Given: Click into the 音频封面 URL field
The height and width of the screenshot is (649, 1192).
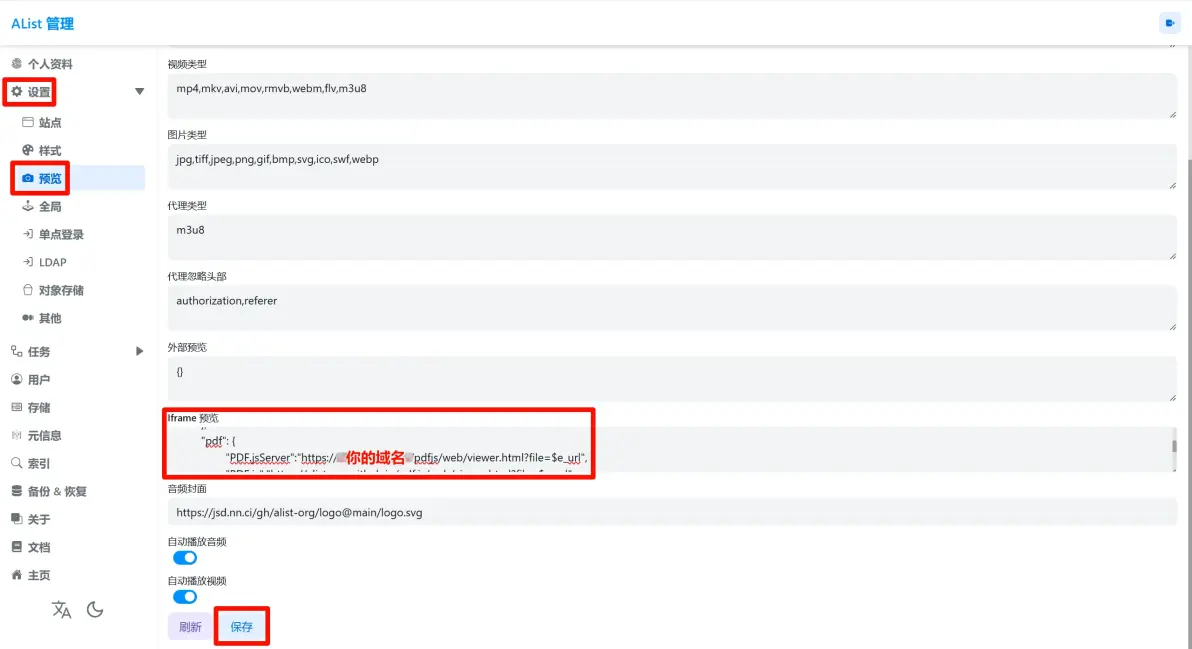Looking at the screenshot, I should [672, 512].
